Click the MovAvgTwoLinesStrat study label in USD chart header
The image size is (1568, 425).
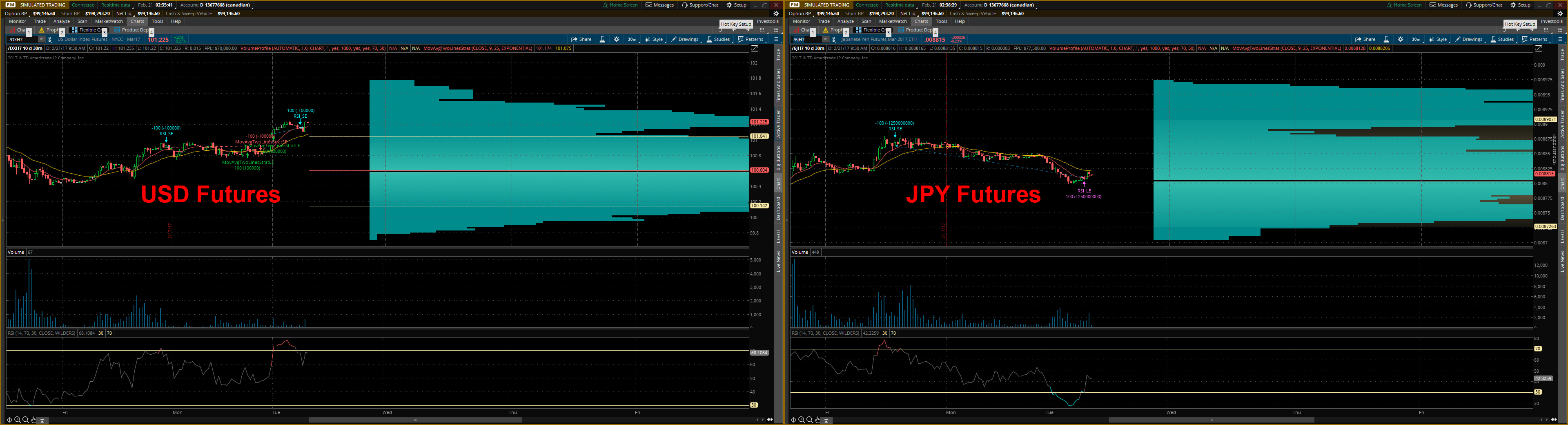[478, 48]
